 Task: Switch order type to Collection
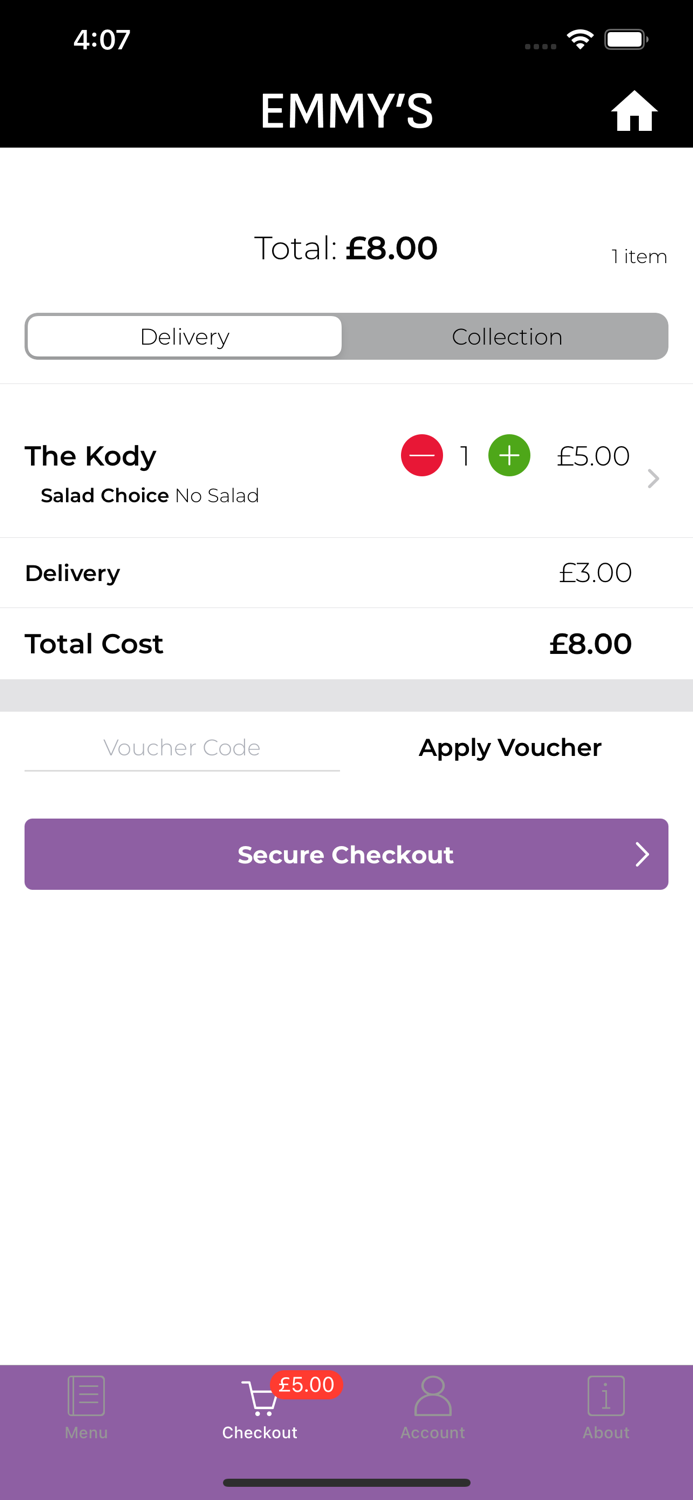tap(506, 337)
